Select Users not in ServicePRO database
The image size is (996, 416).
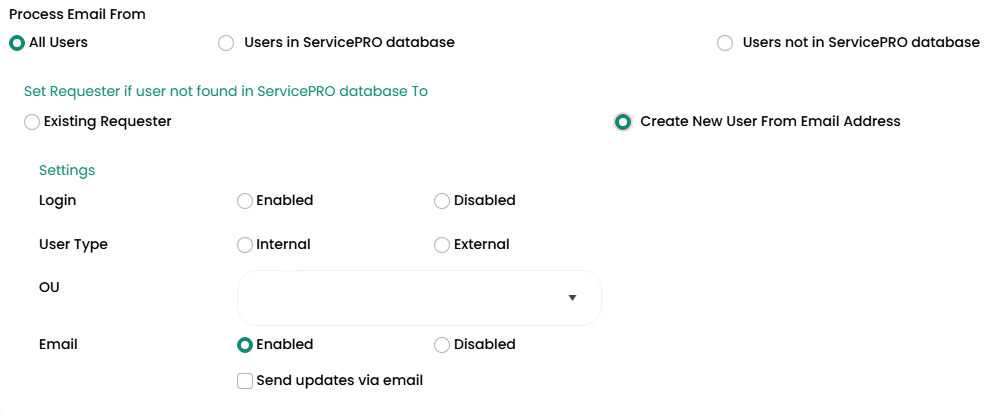point(725,43)
